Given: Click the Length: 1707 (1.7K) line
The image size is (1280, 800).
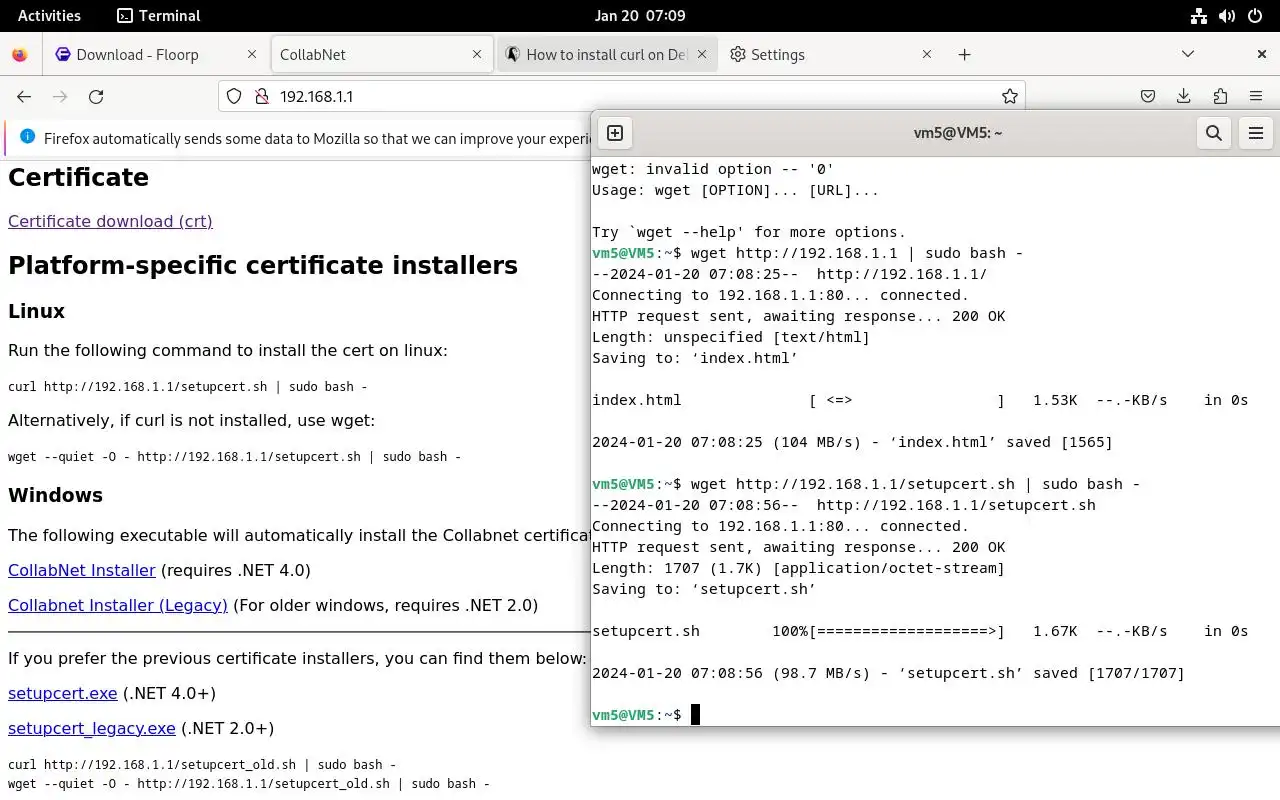Looking at the screenshot, I should point(798,568).
